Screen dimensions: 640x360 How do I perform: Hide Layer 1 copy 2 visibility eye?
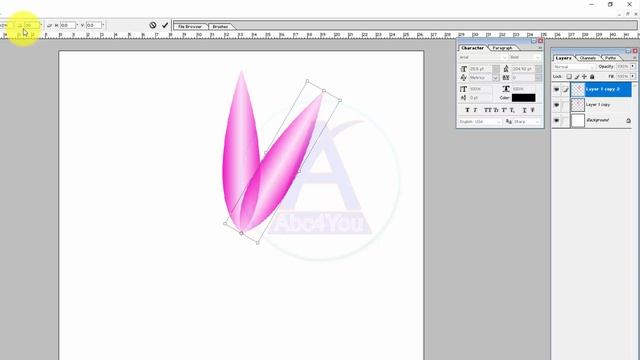tap(556, 89)
